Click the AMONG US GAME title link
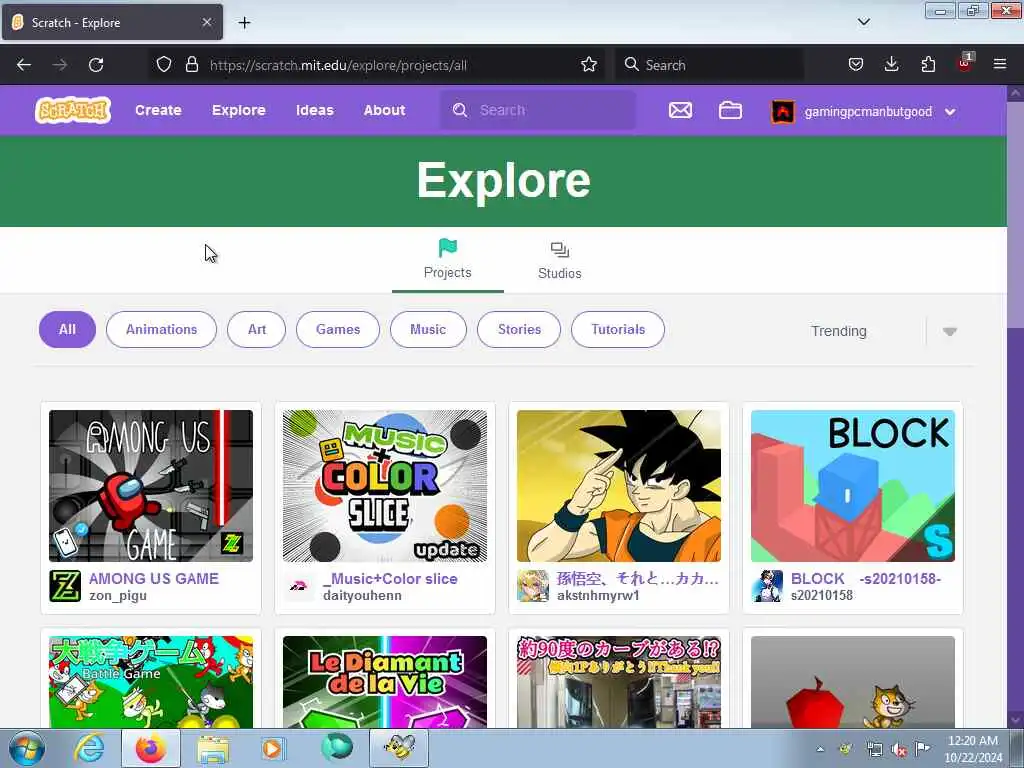1024x768 pixels. pos(153,579)
